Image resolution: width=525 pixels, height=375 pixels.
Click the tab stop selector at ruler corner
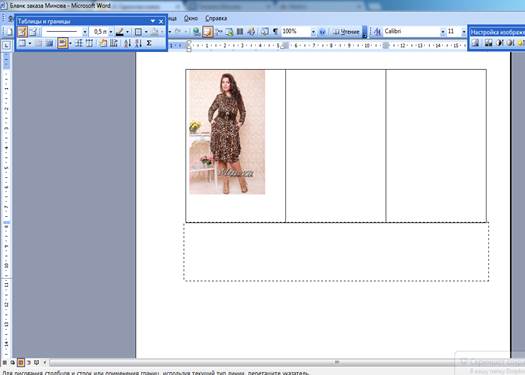click(6, 45)
